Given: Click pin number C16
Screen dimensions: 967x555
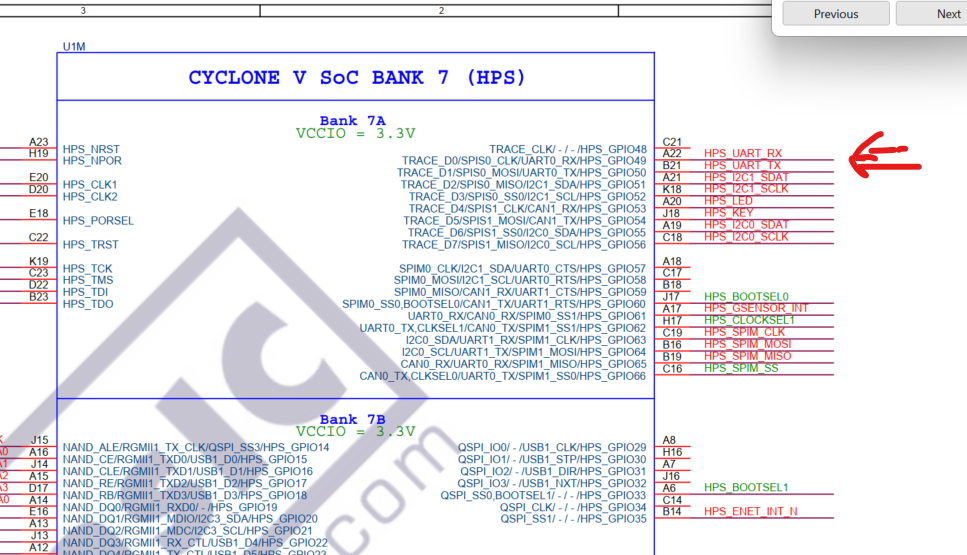Looking at the screenshot, I should (672, 369).
